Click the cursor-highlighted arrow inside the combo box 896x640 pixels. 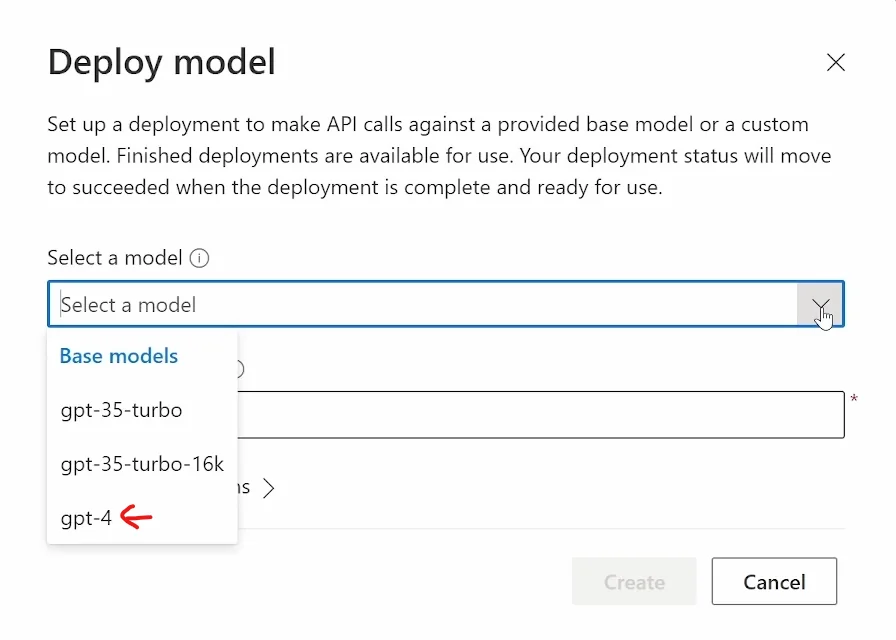tap(820, 305)
